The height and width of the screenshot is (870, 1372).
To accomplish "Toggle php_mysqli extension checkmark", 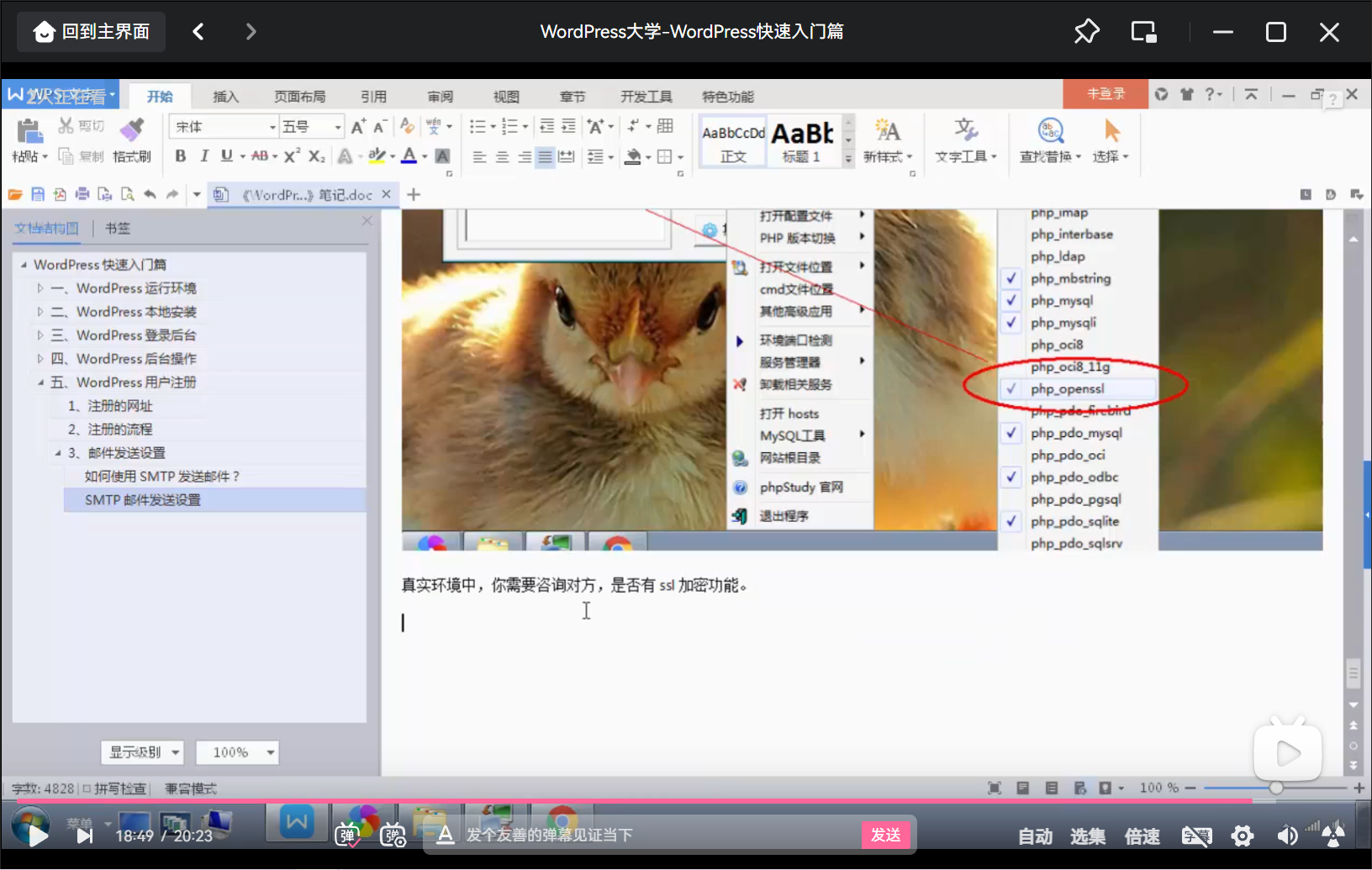I will tap(1011, 323).
